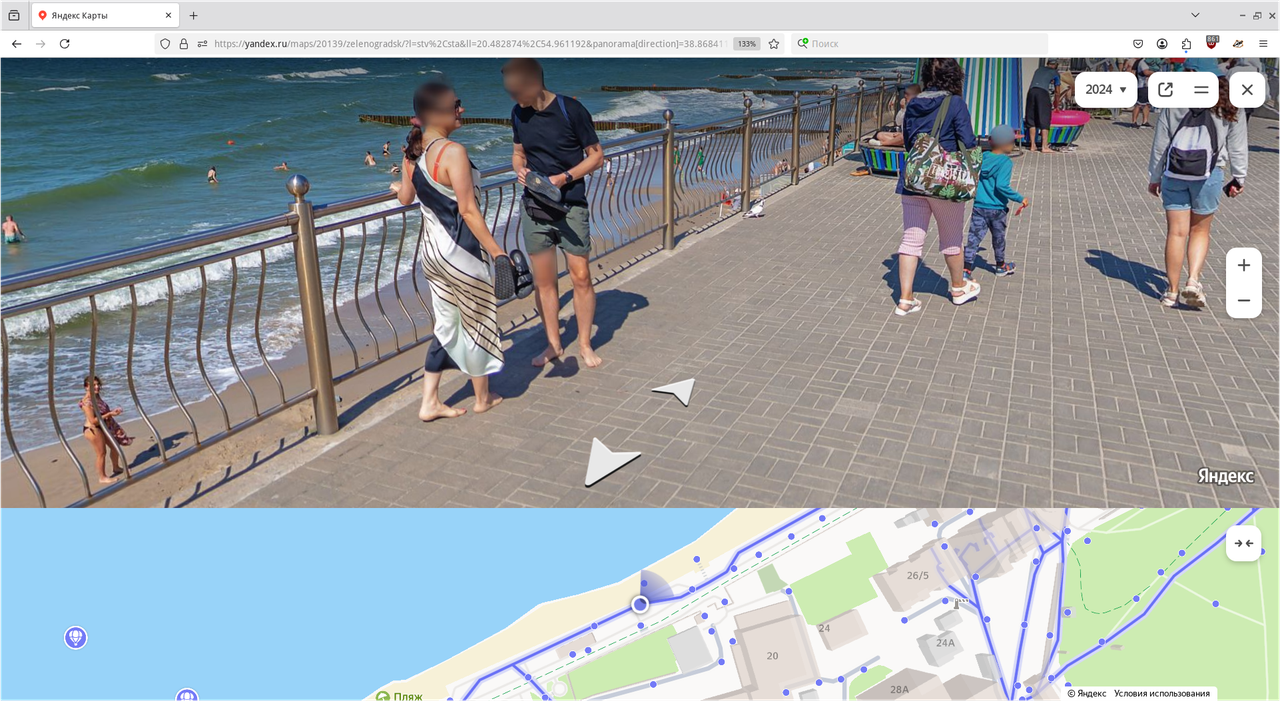Image resolution: width=1280 pixels, height=701 pixels.
Task: Expand the list all tabs chevron
Action: coord(1195,15)
